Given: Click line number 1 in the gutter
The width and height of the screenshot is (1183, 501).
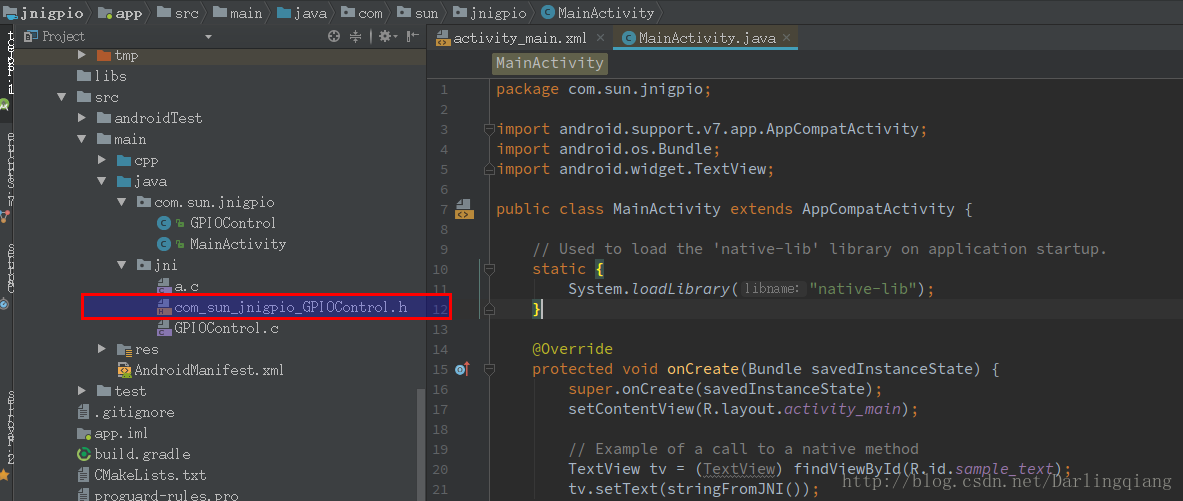Looking at the screenshot, I should pos(444,89).
